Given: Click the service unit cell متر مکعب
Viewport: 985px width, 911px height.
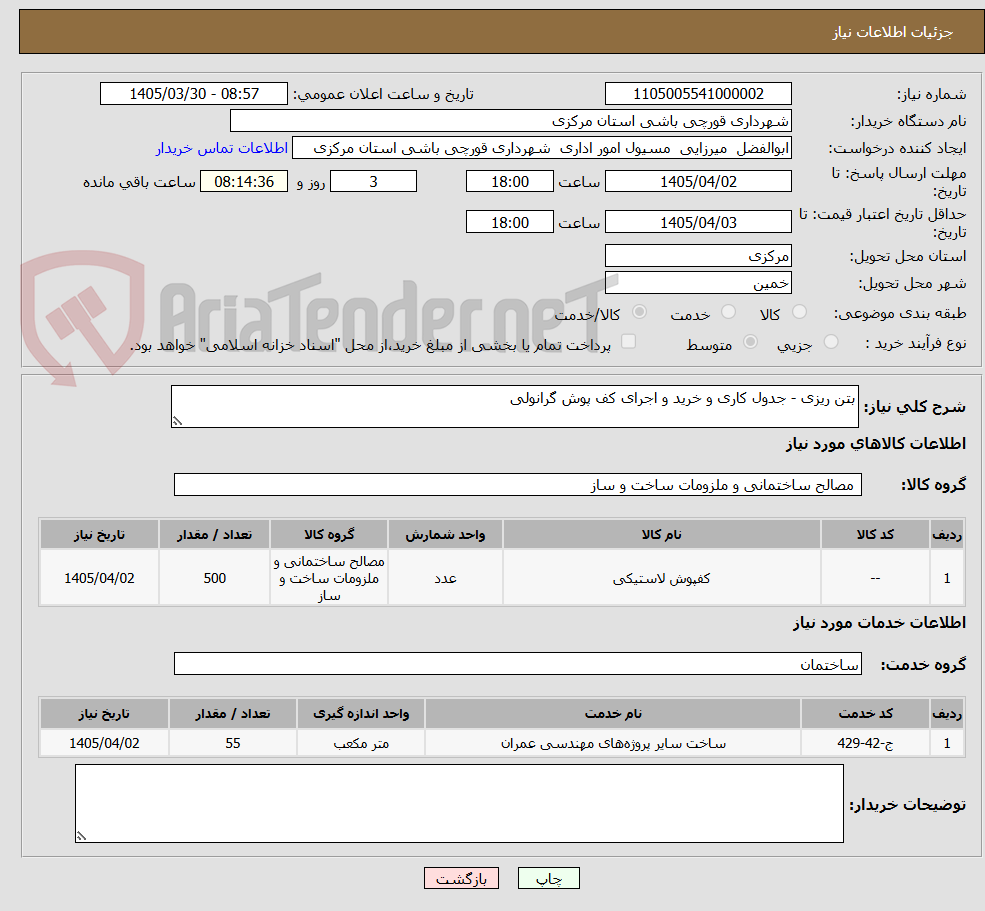Looking at the screenshot, I should click(361, 743).
